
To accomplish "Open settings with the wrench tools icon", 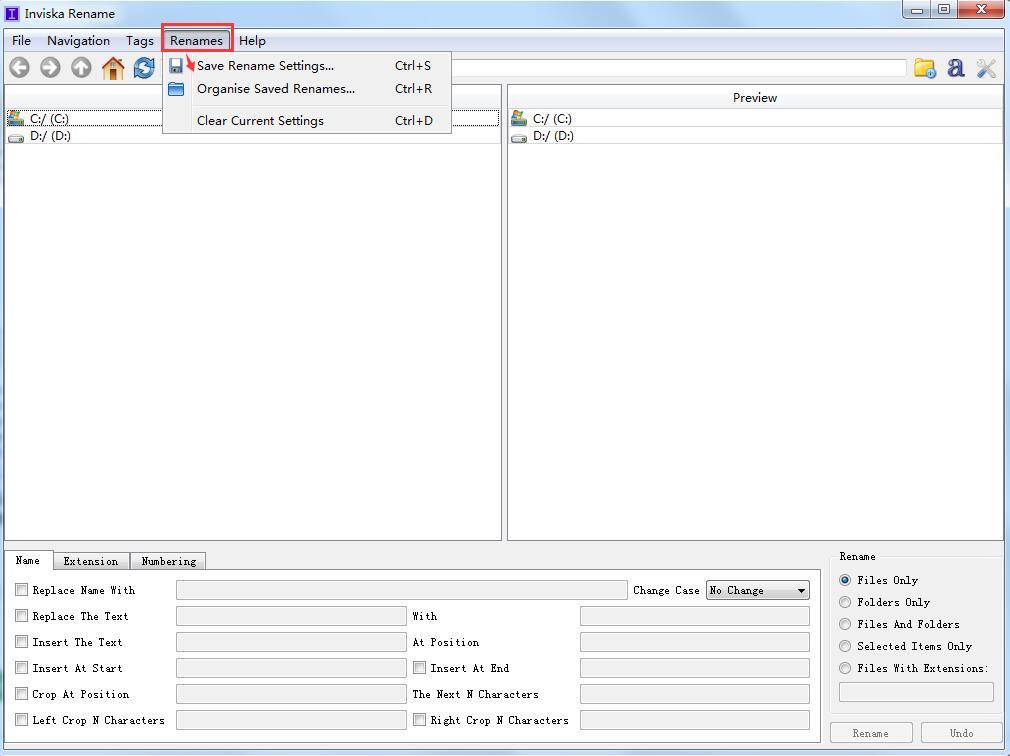I will 986,68.
